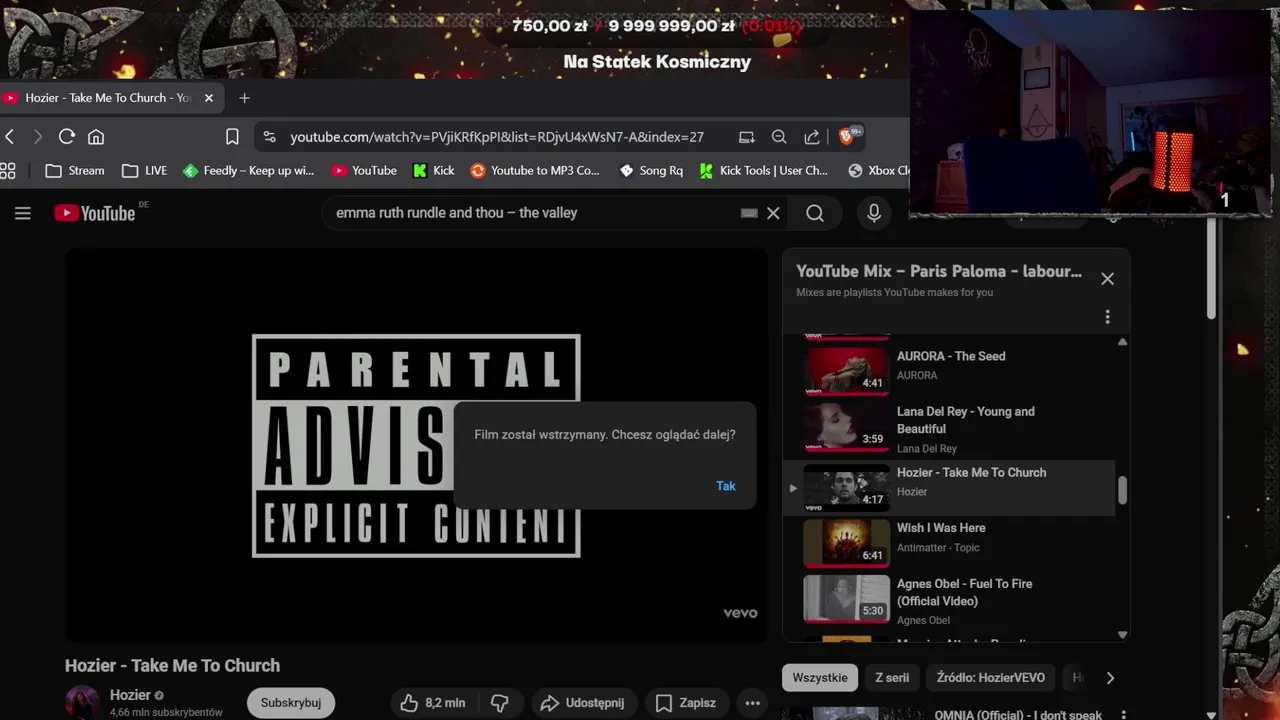The image size is (1280, 720).
Task: Open Brave Shields lion icon
Action: 848,136
